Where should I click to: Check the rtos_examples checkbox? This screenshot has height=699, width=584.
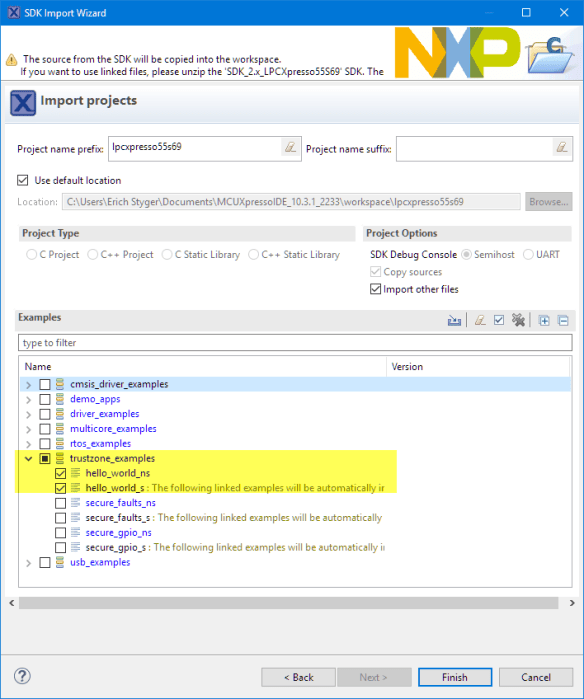(x=45, y=444)
